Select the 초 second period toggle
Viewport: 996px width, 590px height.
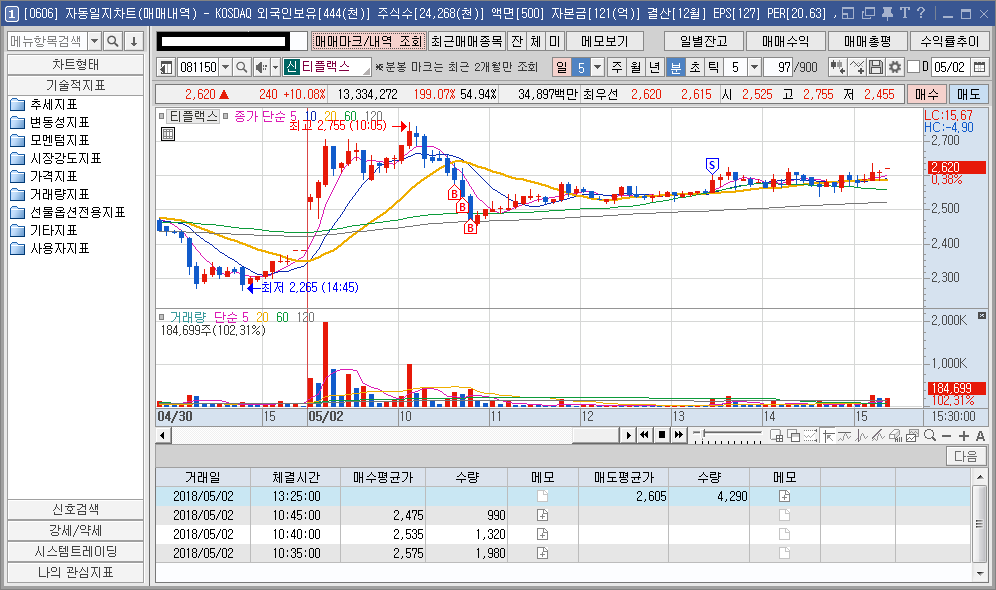pos(695,67)
